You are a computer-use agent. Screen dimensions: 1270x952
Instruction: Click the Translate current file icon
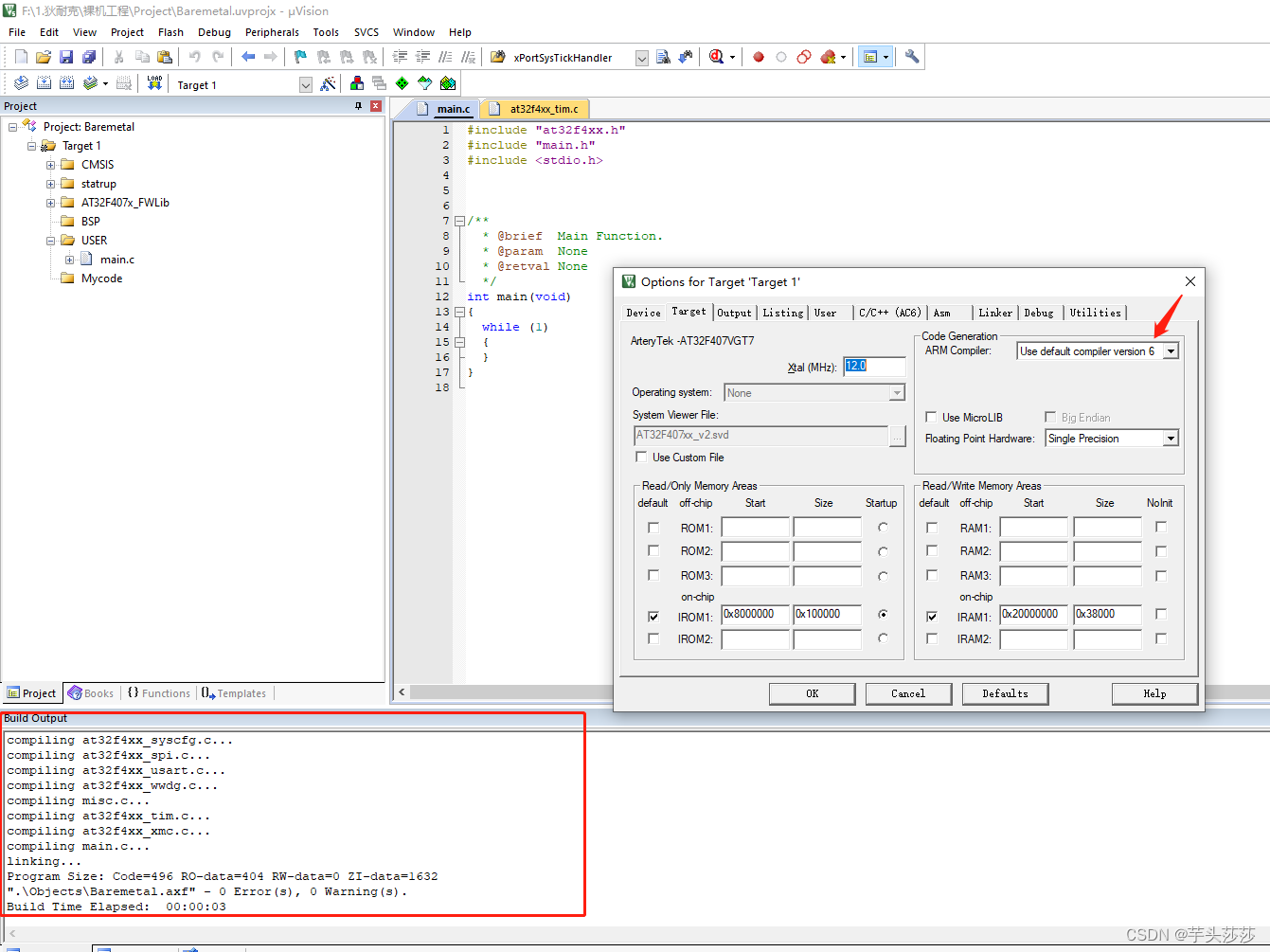click(x=21, y=83)
